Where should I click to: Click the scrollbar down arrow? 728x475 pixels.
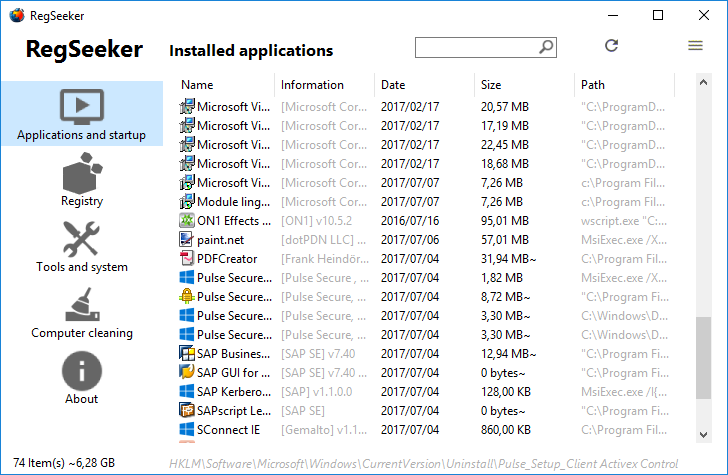703,435
